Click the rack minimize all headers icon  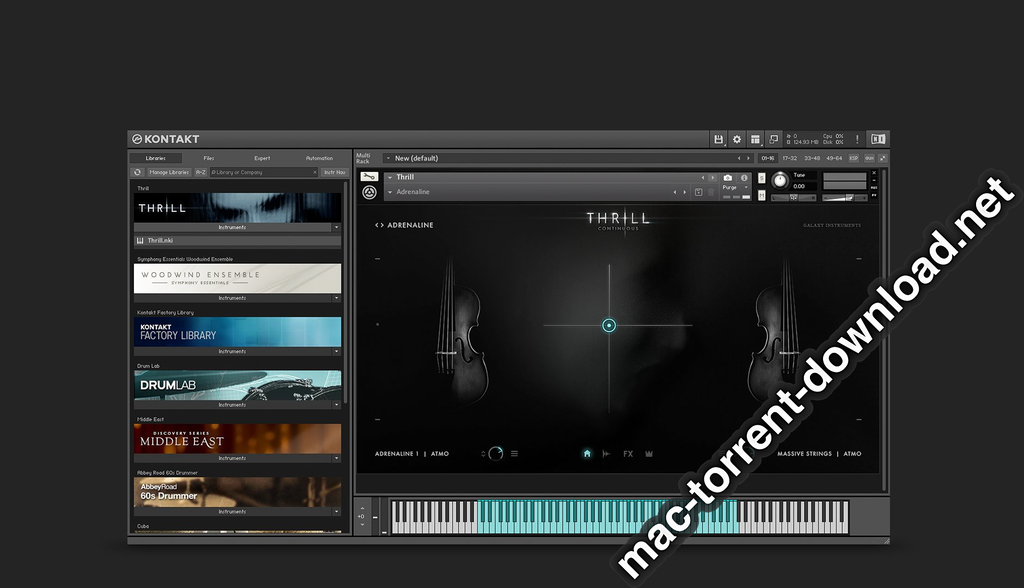coord(882,158)
